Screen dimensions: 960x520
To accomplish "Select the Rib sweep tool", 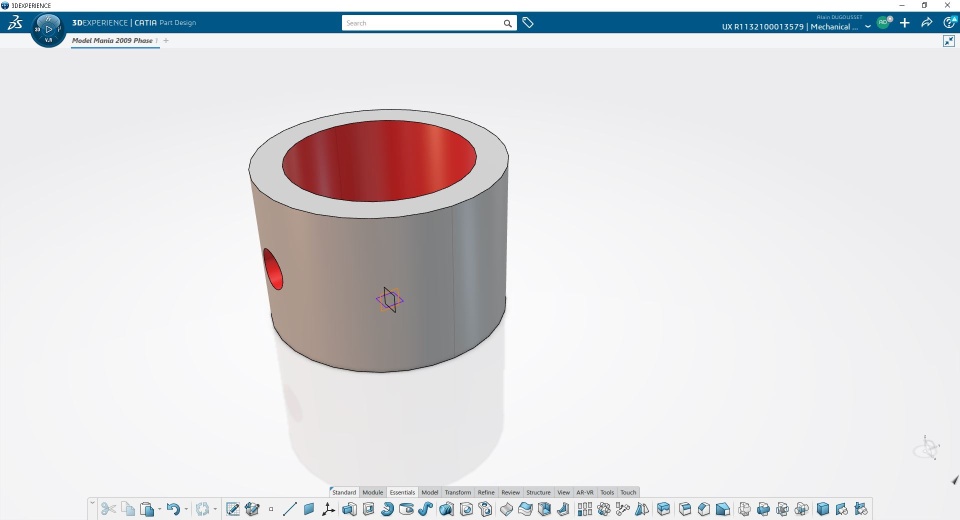I will pyautogui.click(x=426, y=509).
